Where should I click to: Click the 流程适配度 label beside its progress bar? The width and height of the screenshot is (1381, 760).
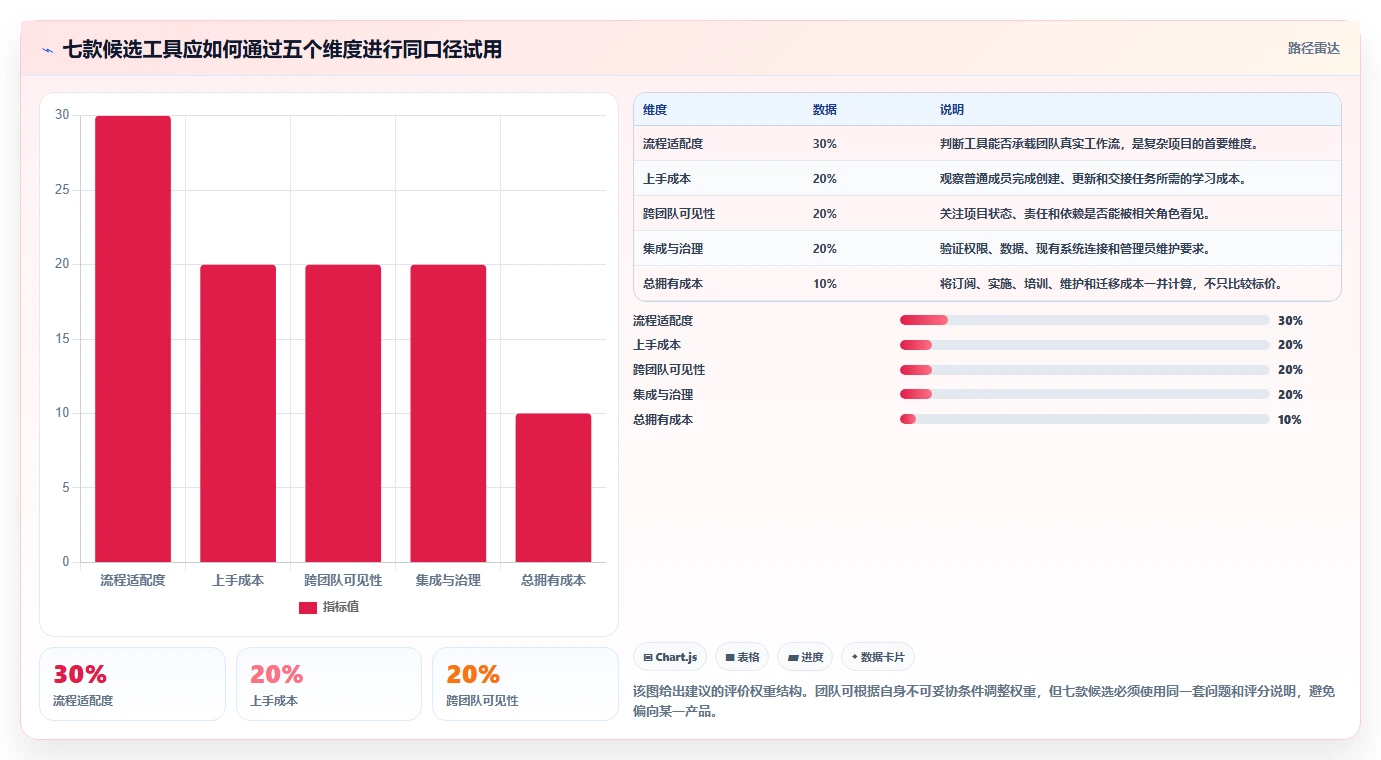(x=663, y=321)
